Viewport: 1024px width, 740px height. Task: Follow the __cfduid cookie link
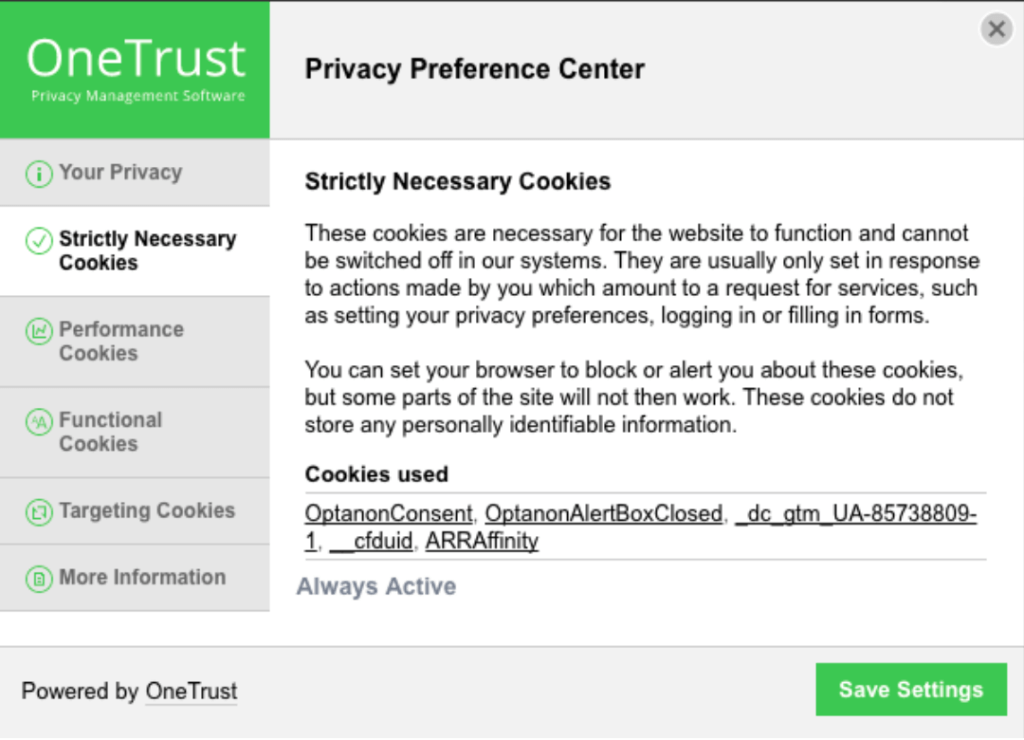coord(372,541)
